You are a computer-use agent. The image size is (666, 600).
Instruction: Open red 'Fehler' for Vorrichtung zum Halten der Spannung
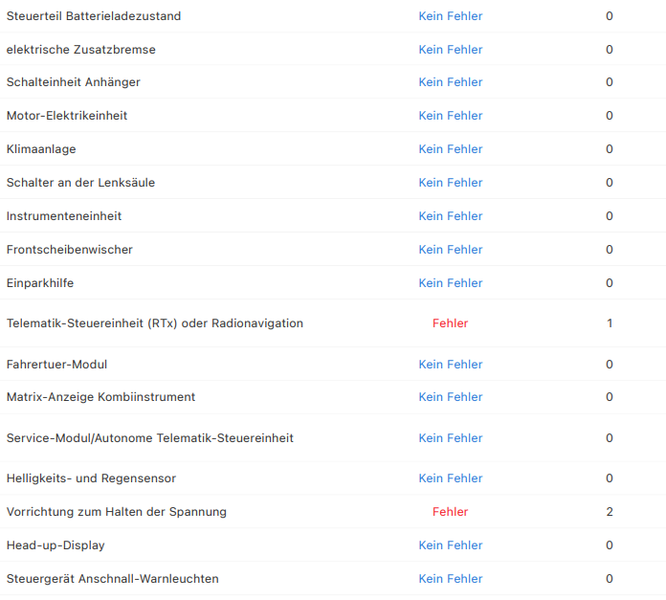pos(450,511)
